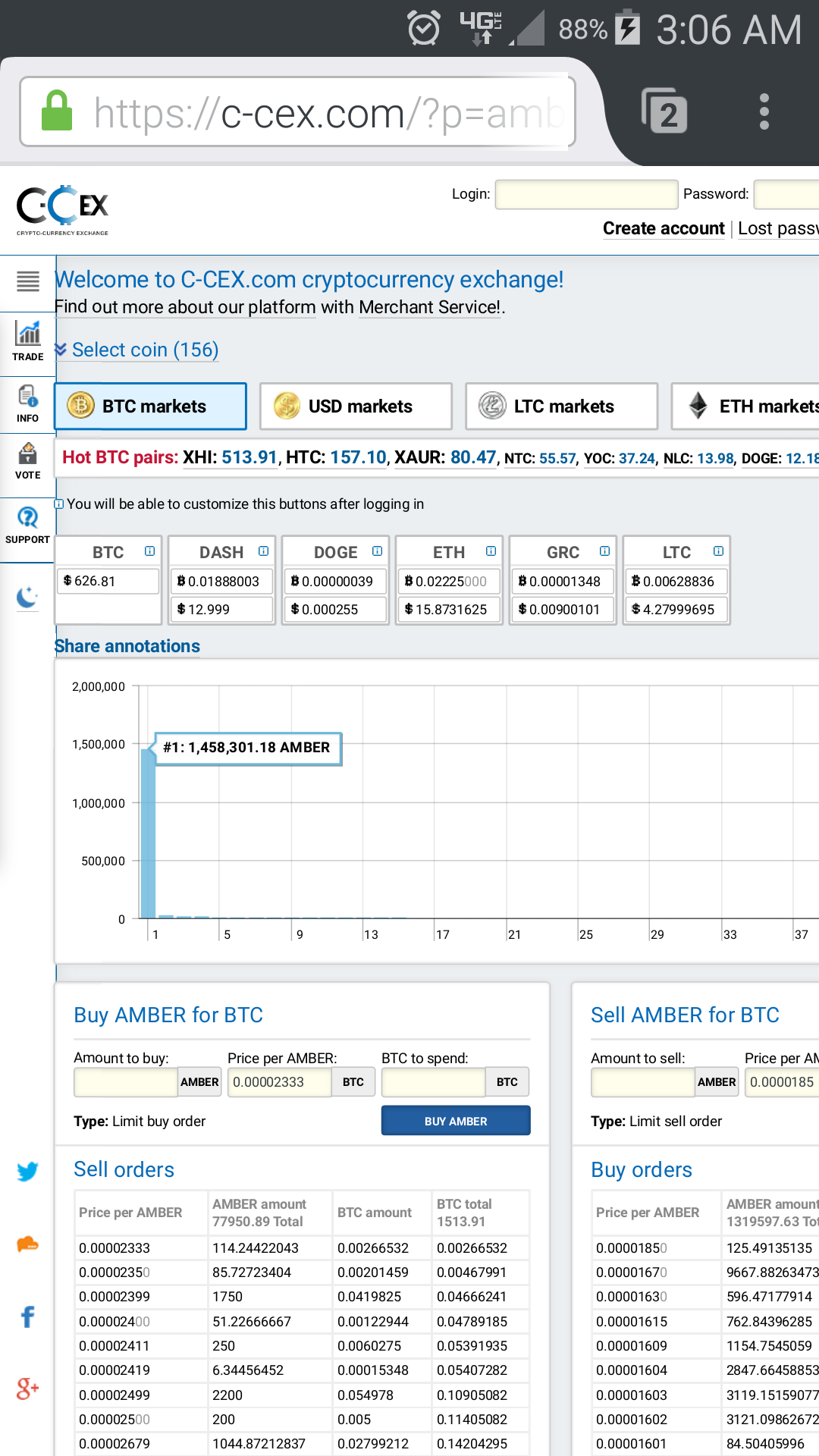Select the DOGE BTC price 0.00000039
This screenshot has height=1456, width=819.
tap(335, 581)
